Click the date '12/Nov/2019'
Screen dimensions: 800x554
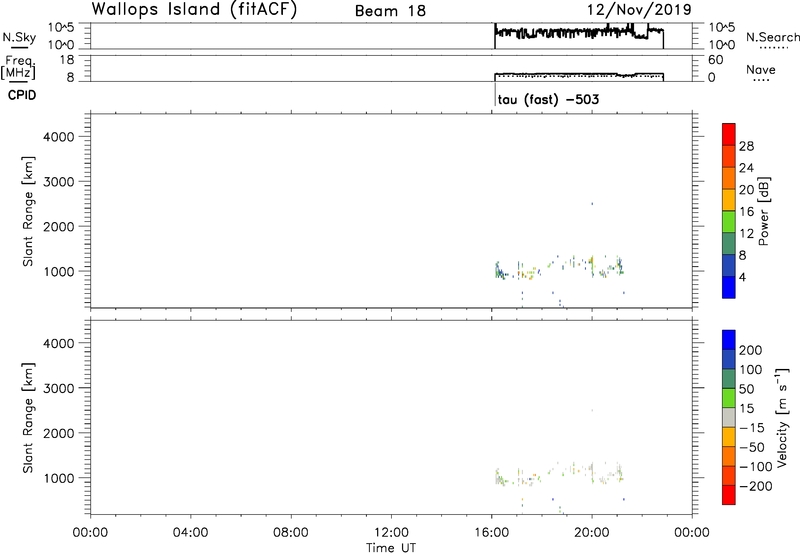tap(639, 10)
